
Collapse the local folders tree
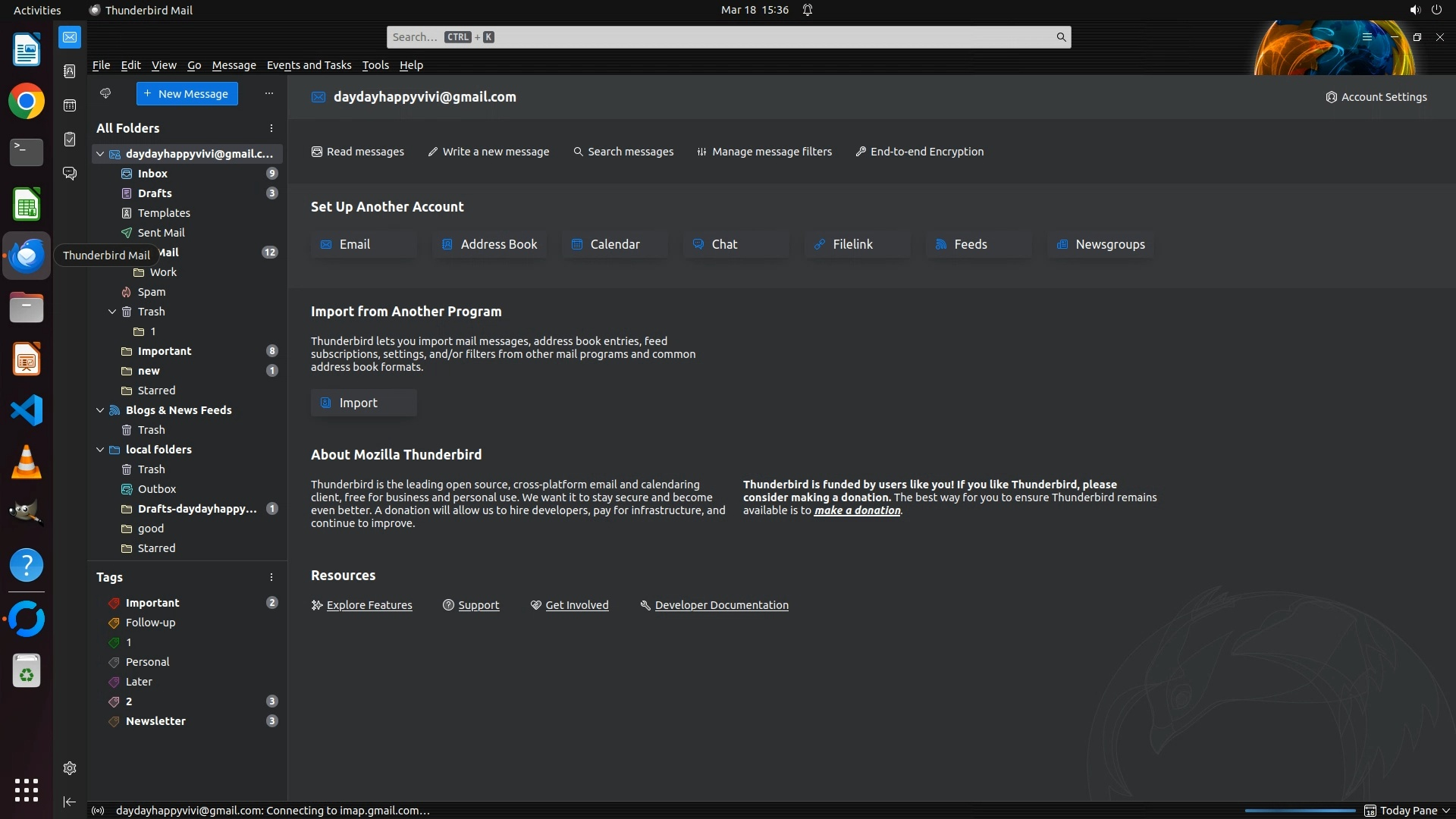[x=100, y=450]
